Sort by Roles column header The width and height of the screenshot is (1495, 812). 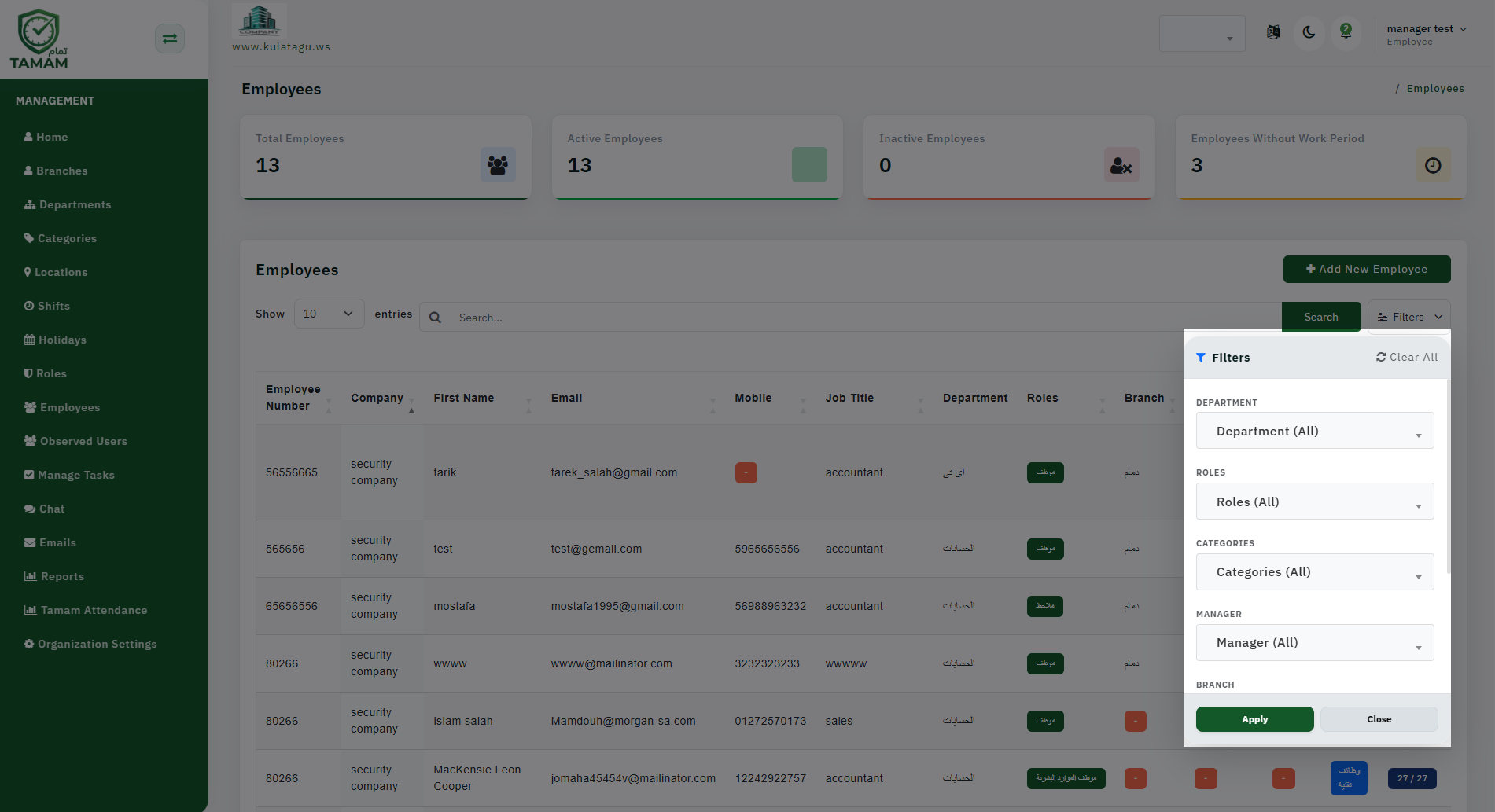point(1066,398)
